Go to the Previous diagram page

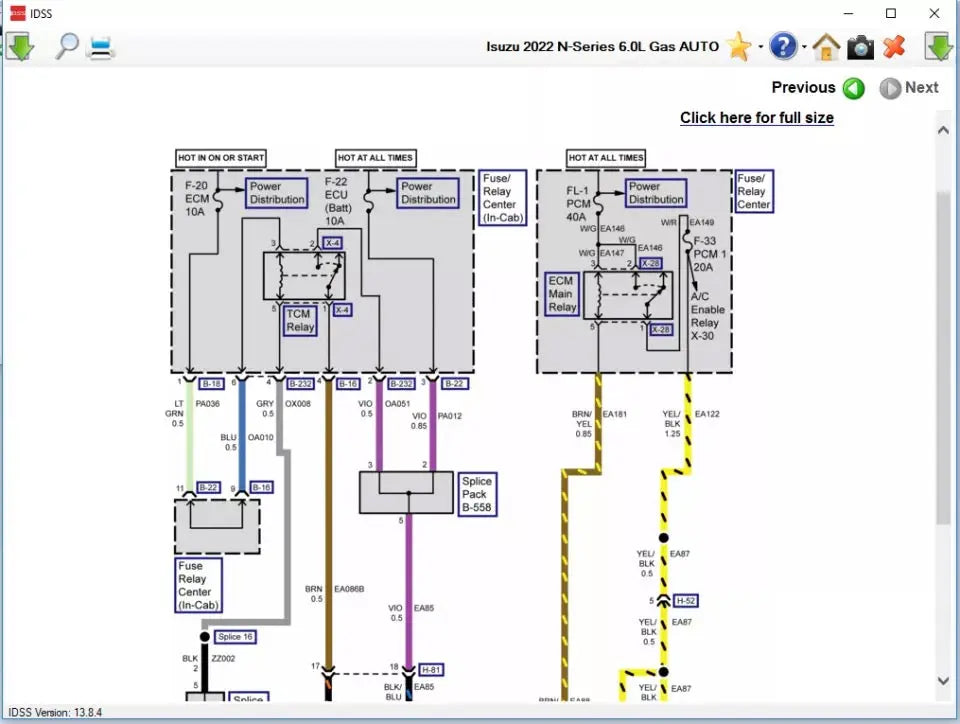coord(853,88)
